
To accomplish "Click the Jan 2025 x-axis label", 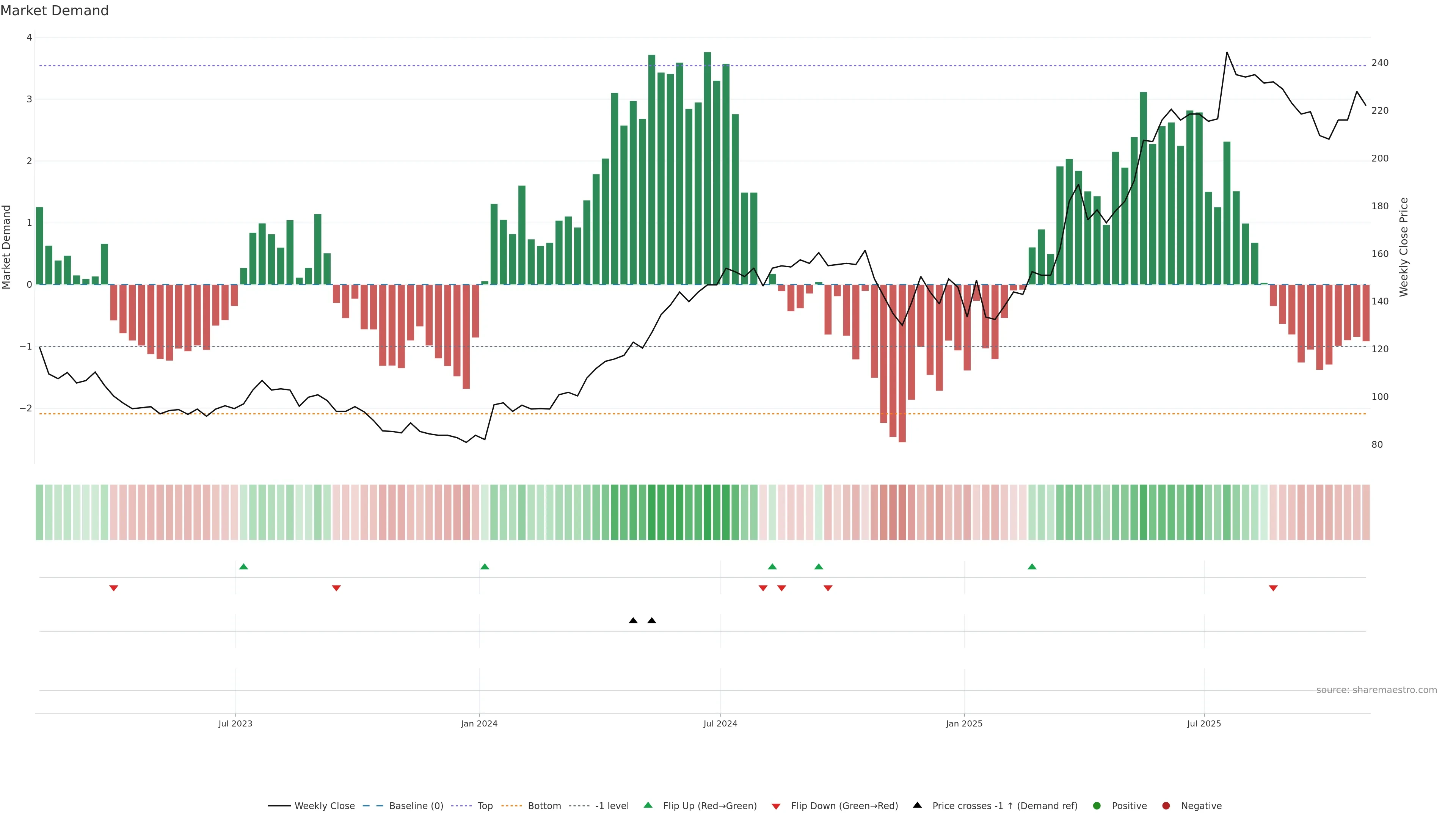I will pyautogui.click(x=964, y=723).
